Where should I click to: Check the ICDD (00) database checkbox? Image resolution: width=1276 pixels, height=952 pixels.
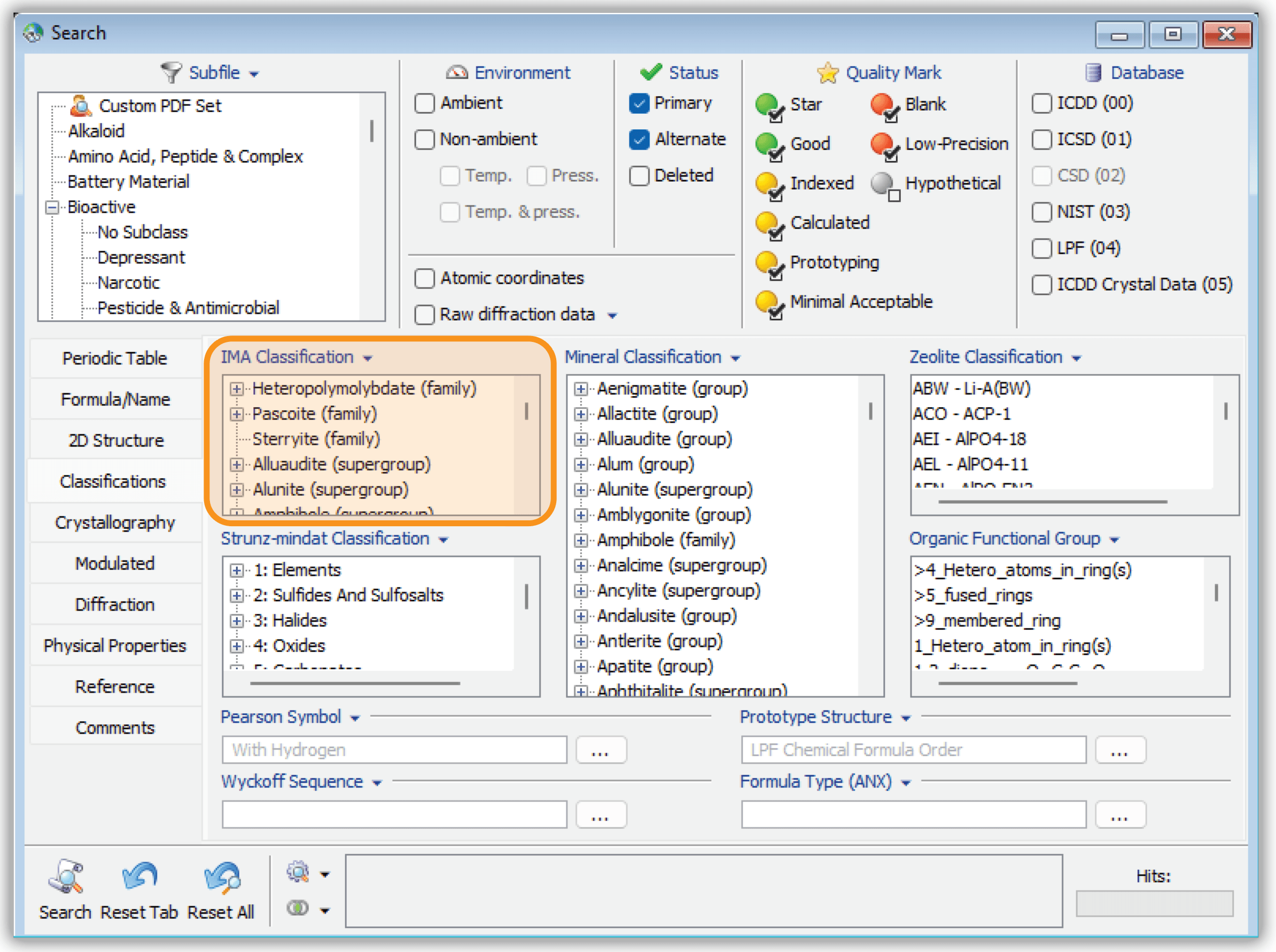1041,103
